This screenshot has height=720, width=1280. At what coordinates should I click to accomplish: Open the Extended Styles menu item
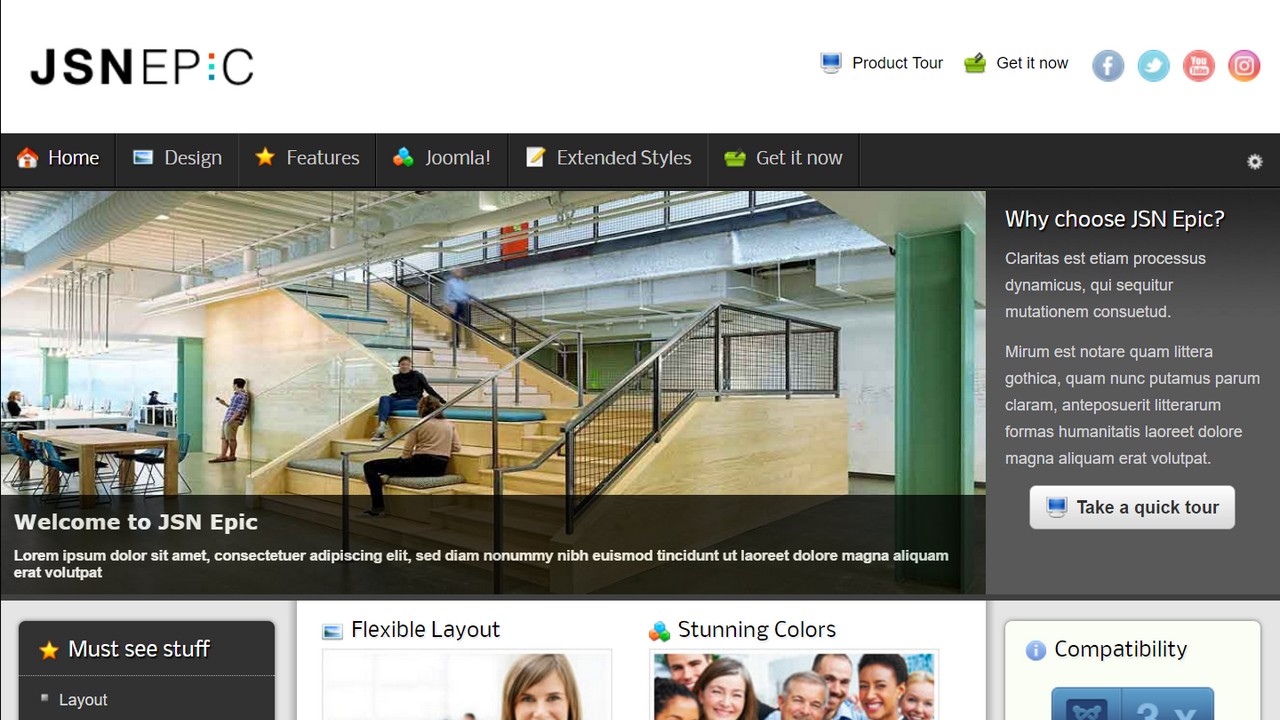coord(609,158)
